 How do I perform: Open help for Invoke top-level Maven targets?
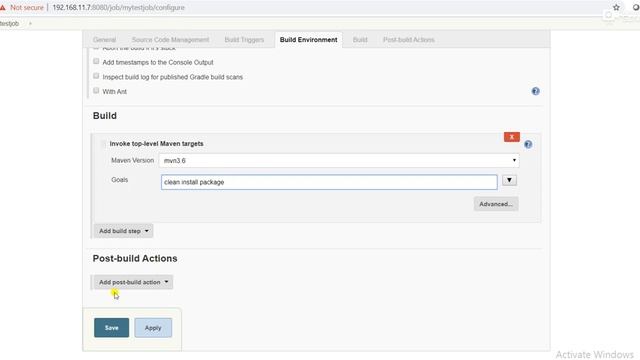click(x=528, y=144)
